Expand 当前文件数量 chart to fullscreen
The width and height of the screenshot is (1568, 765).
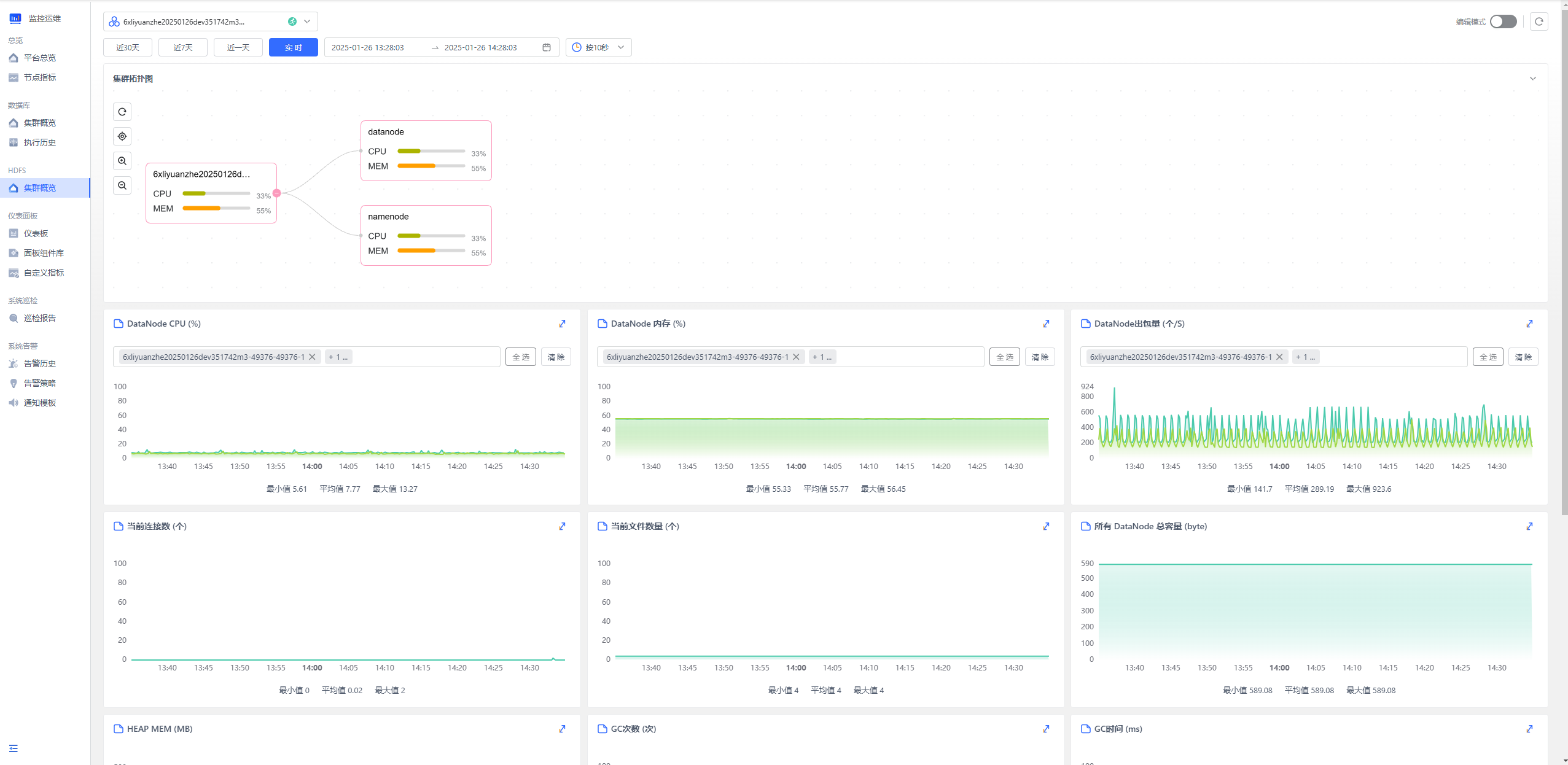coord(1046,526)
